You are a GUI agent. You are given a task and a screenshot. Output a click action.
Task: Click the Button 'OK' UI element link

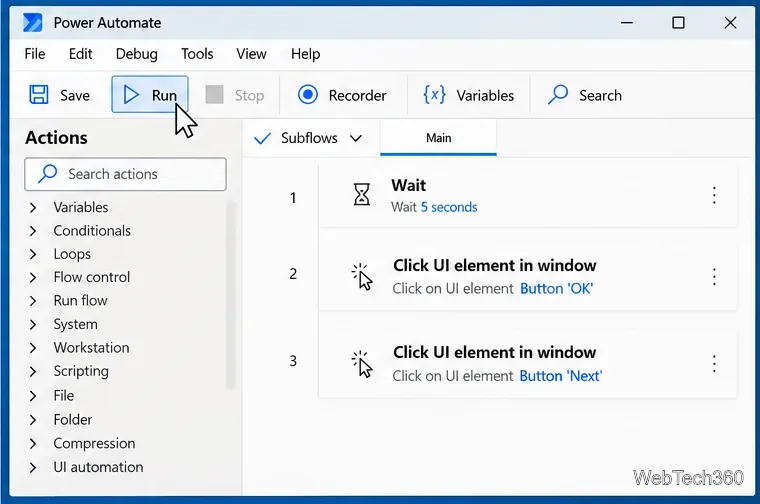pyautogui.click(x=557, y=289)
